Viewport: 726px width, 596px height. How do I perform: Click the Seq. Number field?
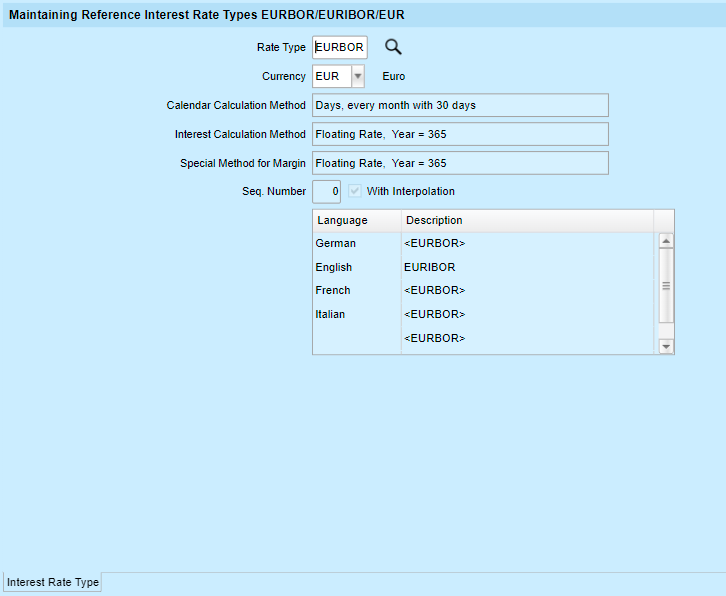click(x=326, y=191)
